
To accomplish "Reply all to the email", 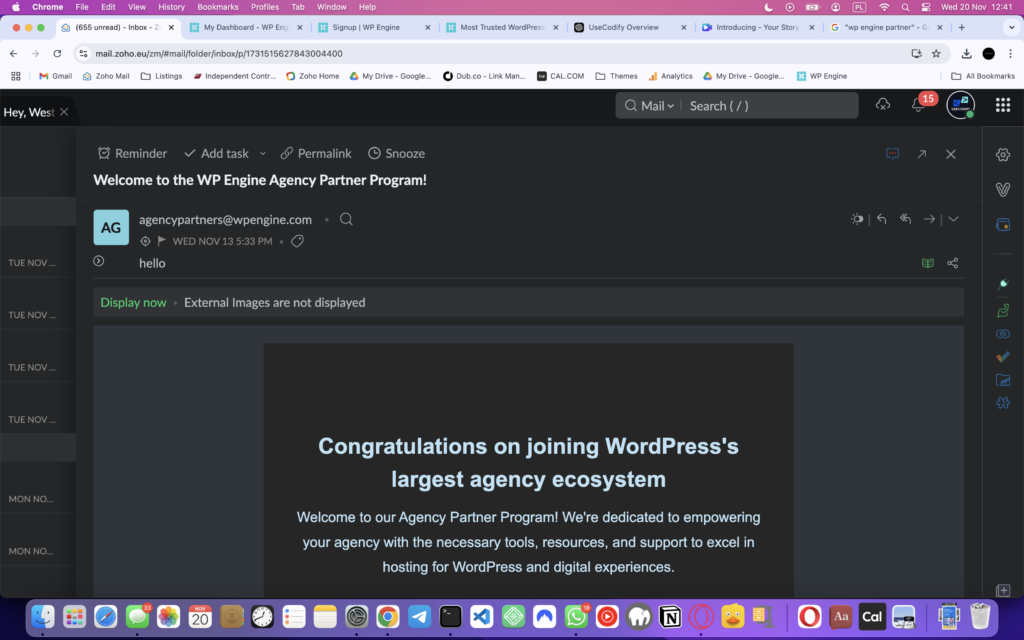I will coord(905,219).
